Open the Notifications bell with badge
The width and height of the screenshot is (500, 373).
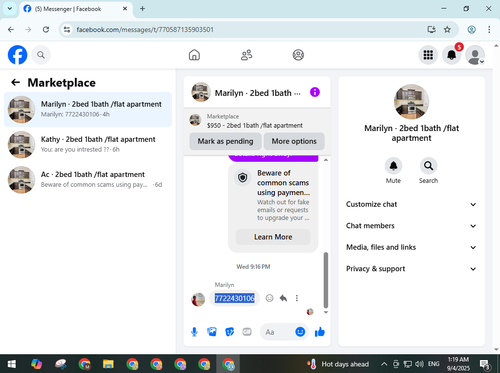[452, 55]
